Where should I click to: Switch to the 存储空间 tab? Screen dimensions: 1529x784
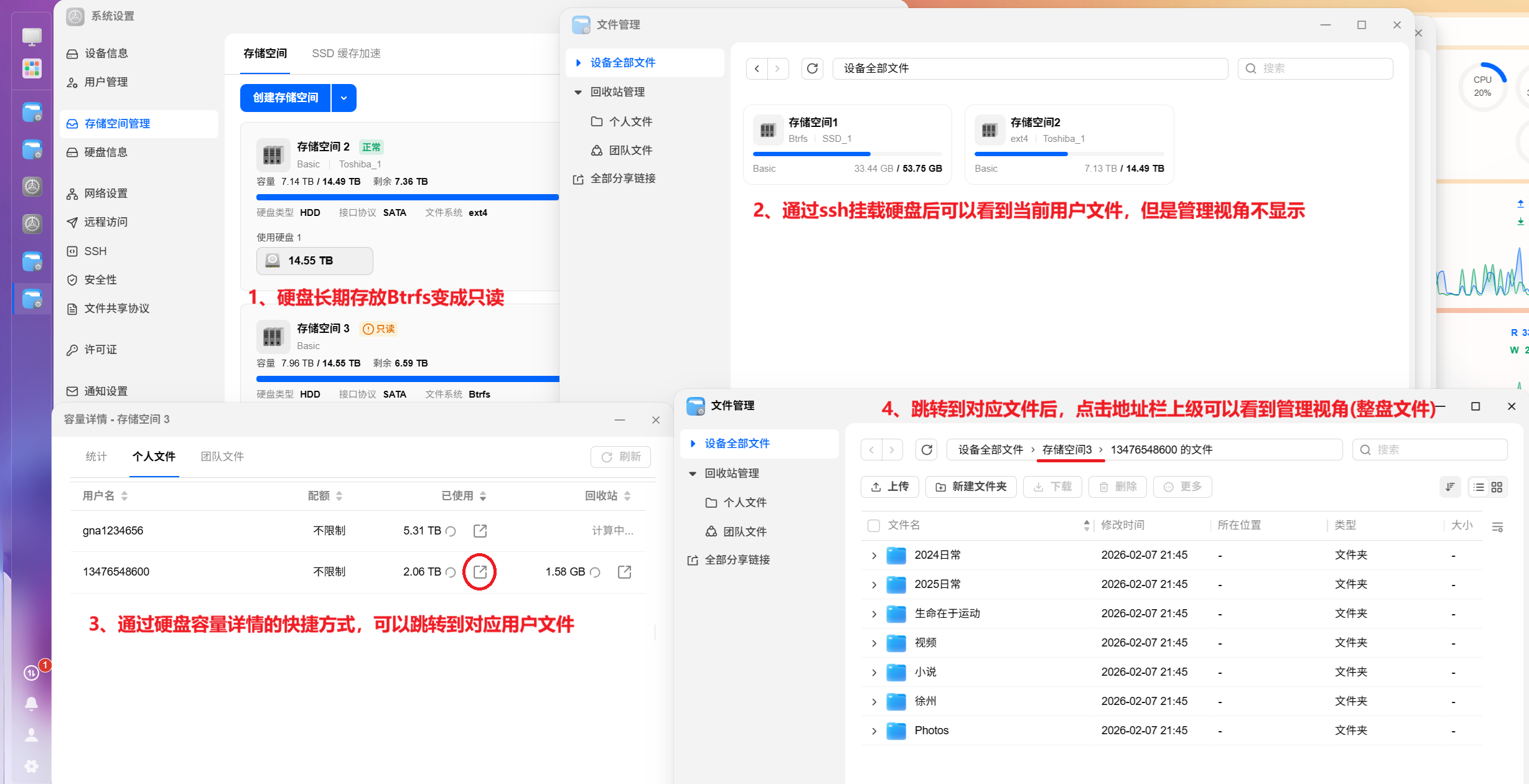[265, 54]
